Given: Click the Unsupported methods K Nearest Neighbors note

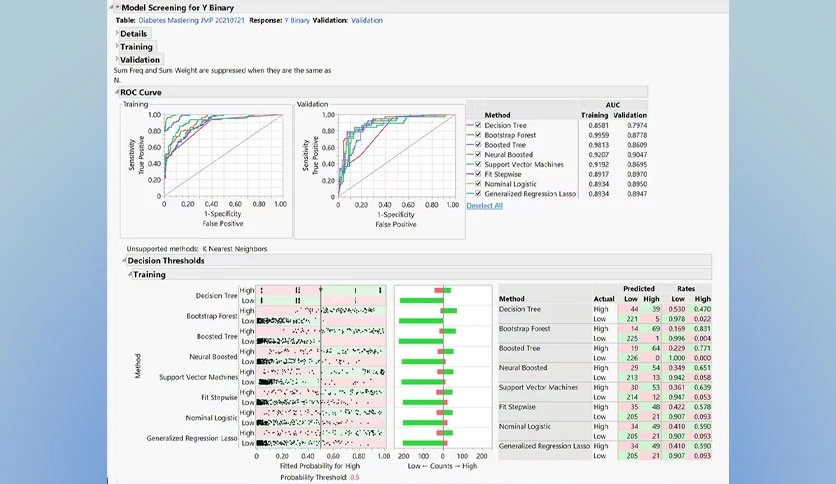Looking at the screenshot, I should point(197,249).
